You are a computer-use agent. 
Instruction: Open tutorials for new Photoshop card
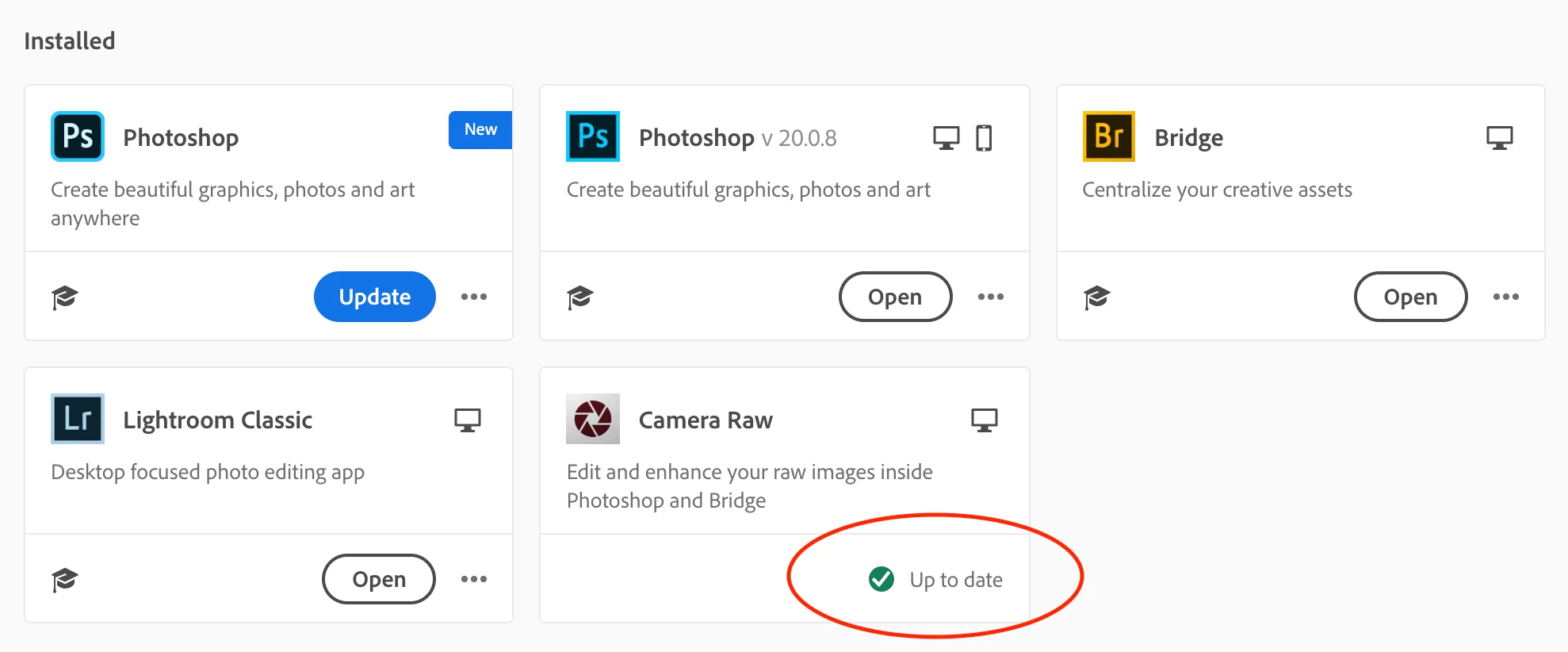[x=65, y=297]
